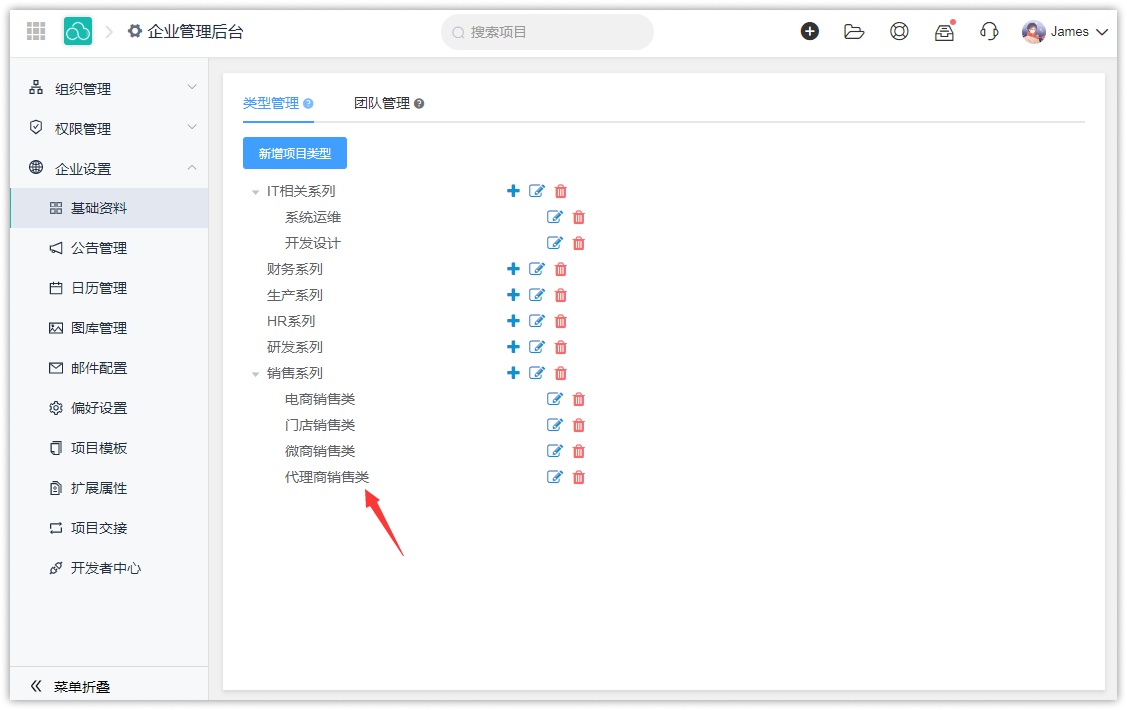Delete the HR系列 project type
The height and width of the screenshot is (710, 1127).
coord(560,321)
